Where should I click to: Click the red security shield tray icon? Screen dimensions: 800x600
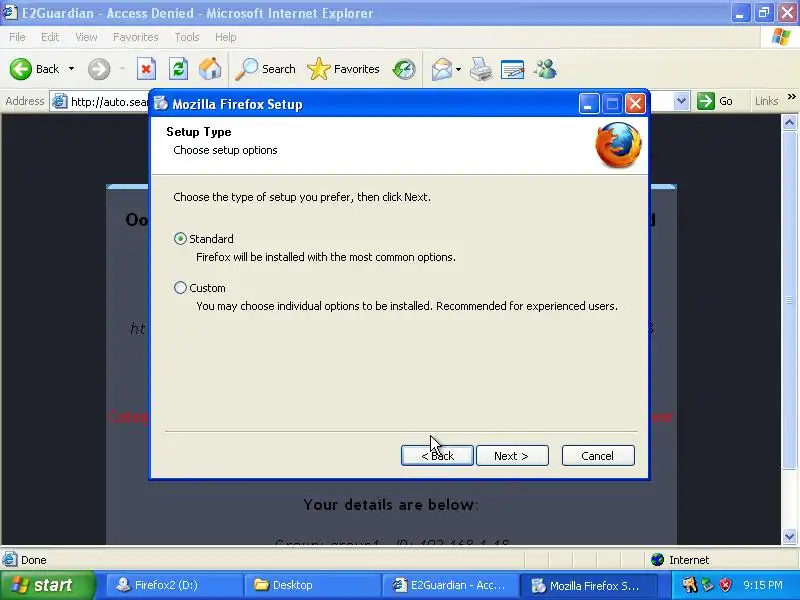tap(725, 585)
